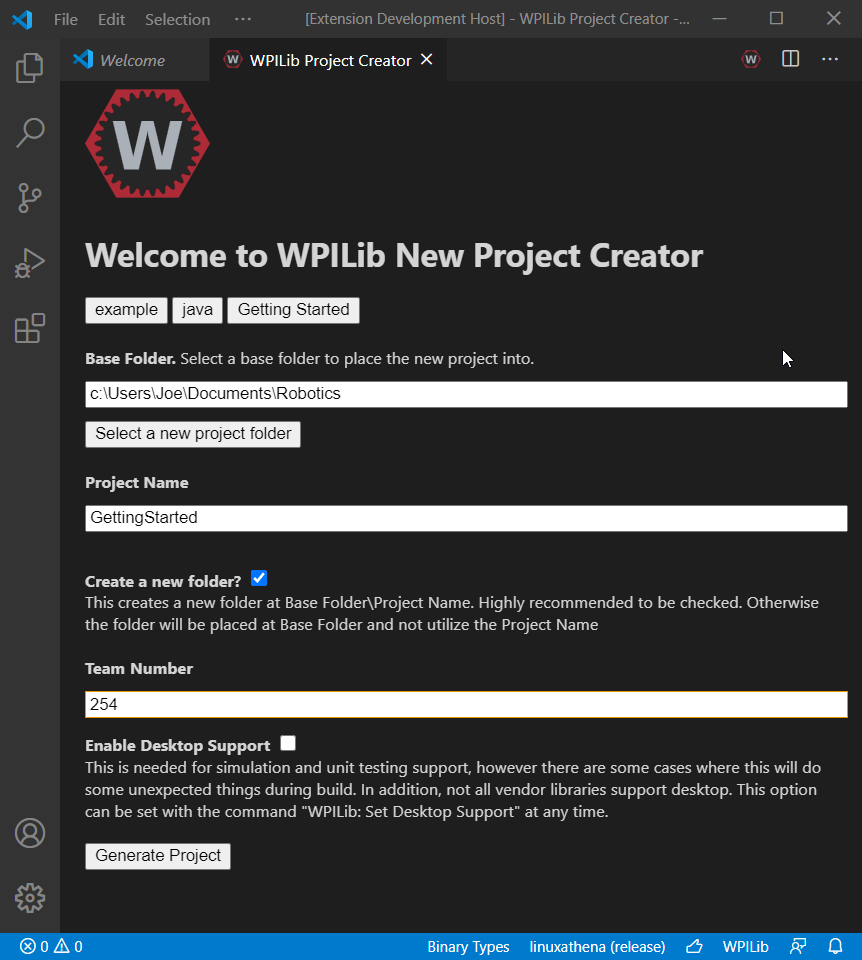The height and width of the screenshot is (960, 862).
Task: Click linuxathena (release) in status bar
Action: tap(597, 947)
